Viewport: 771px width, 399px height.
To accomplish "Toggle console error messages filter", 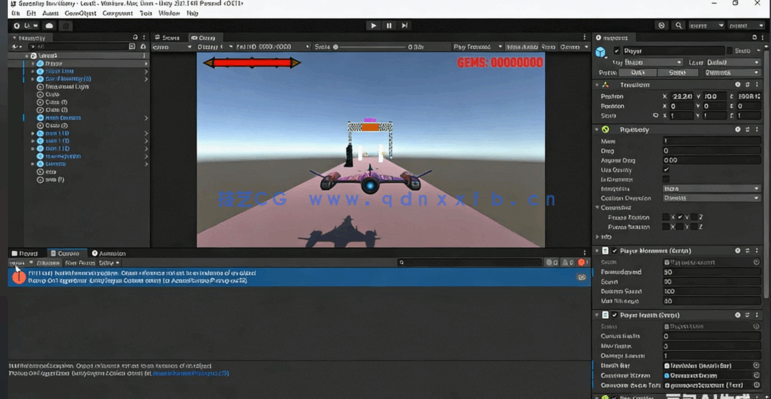I will tap(583, 263).
